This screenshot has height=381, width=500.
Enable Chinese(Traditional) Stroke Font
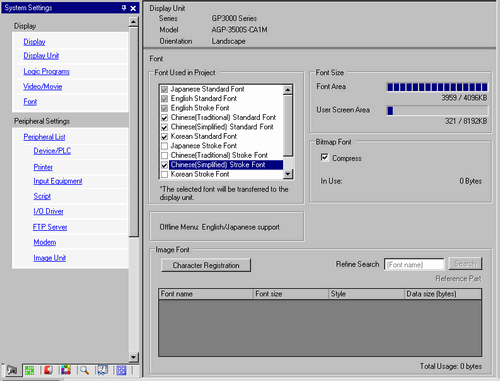(x=164, y=155)
